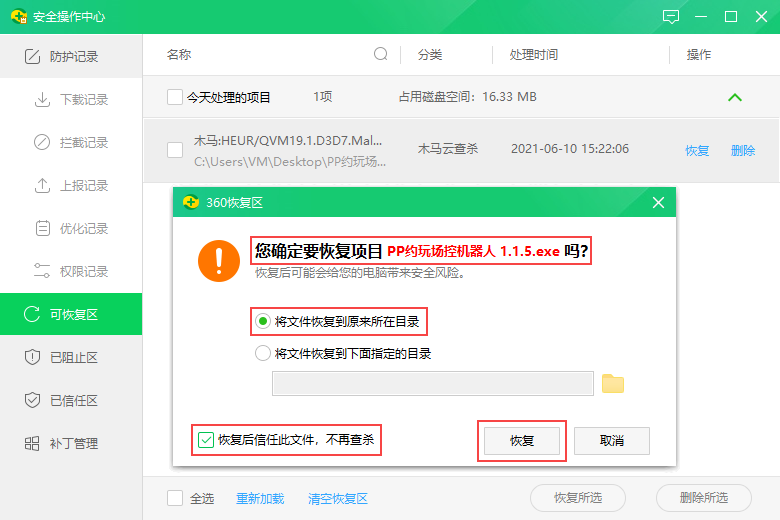Click 删除所选 button

(x=704, y=498)
